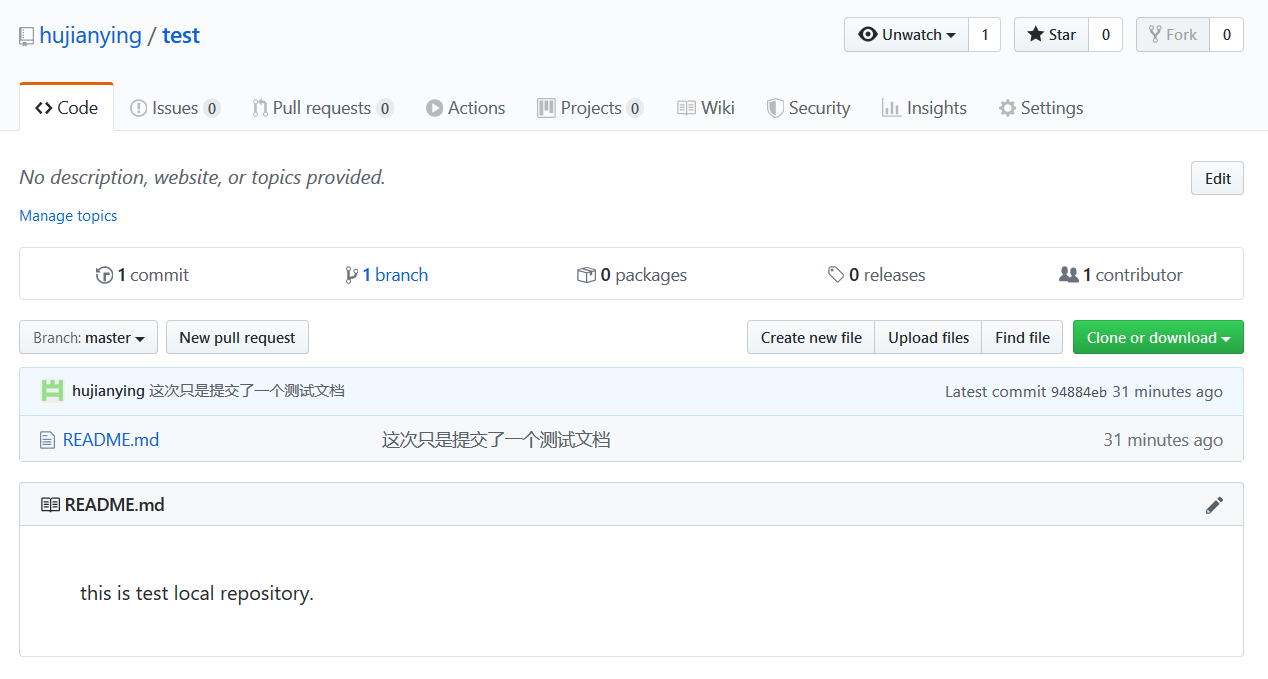Screen dimensions: 1268x679
Task: Click the pull request icon on its tab
Action: point(260,108)
